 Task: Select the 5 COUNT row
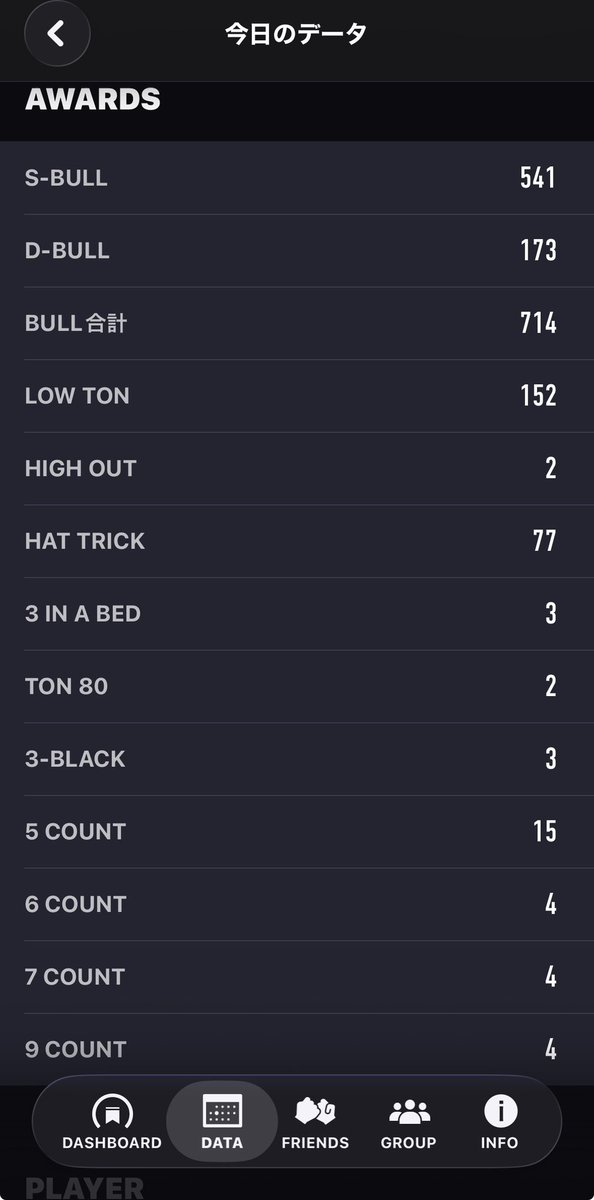coord(291,831)
